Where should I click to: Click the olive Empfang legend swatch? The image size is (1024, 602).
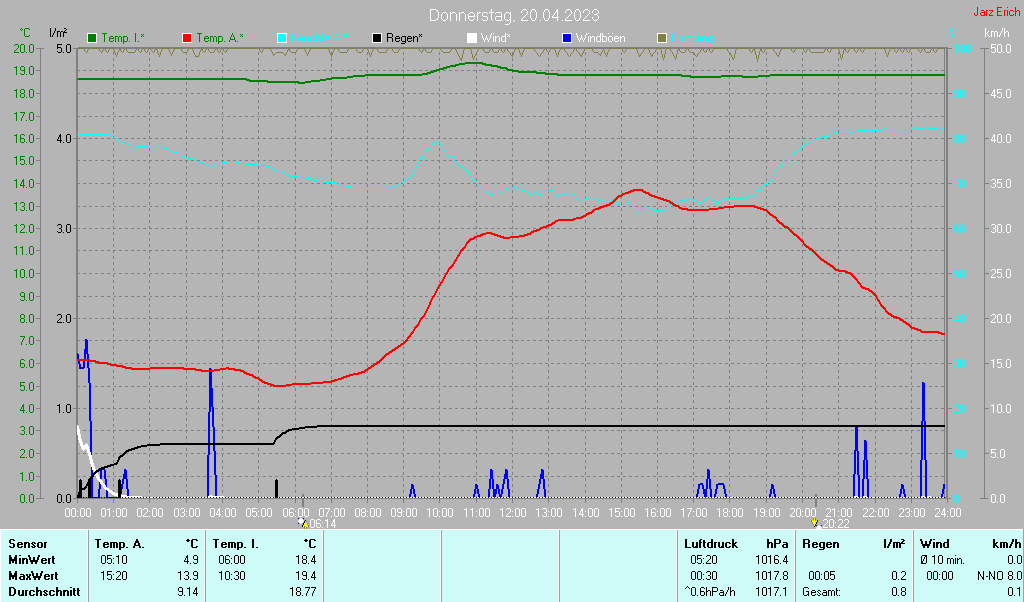pyautogui.click(x=662, y=39)
